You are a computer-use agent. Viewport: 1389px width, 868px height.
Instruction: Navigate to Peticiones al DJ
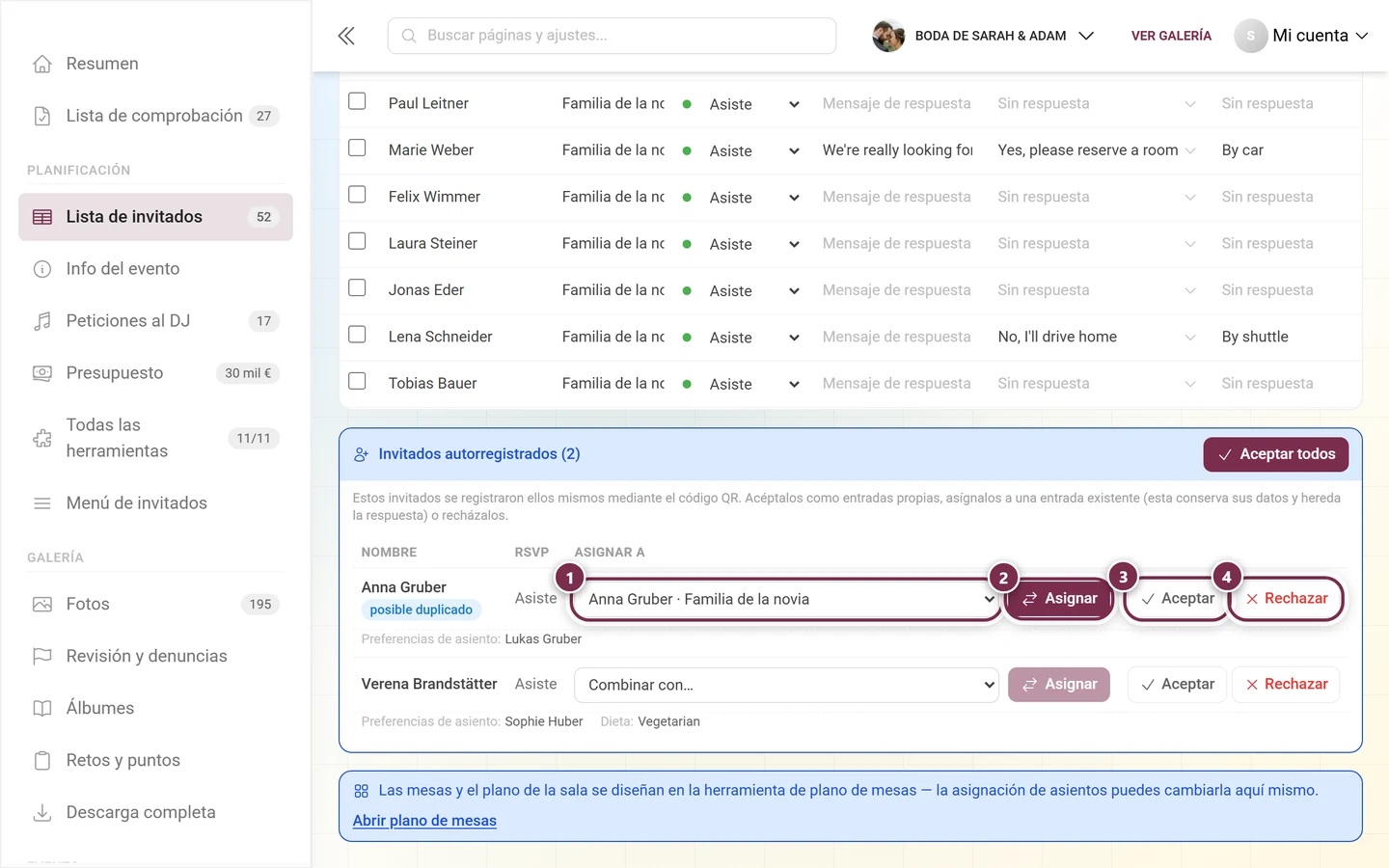pos(155,321)
